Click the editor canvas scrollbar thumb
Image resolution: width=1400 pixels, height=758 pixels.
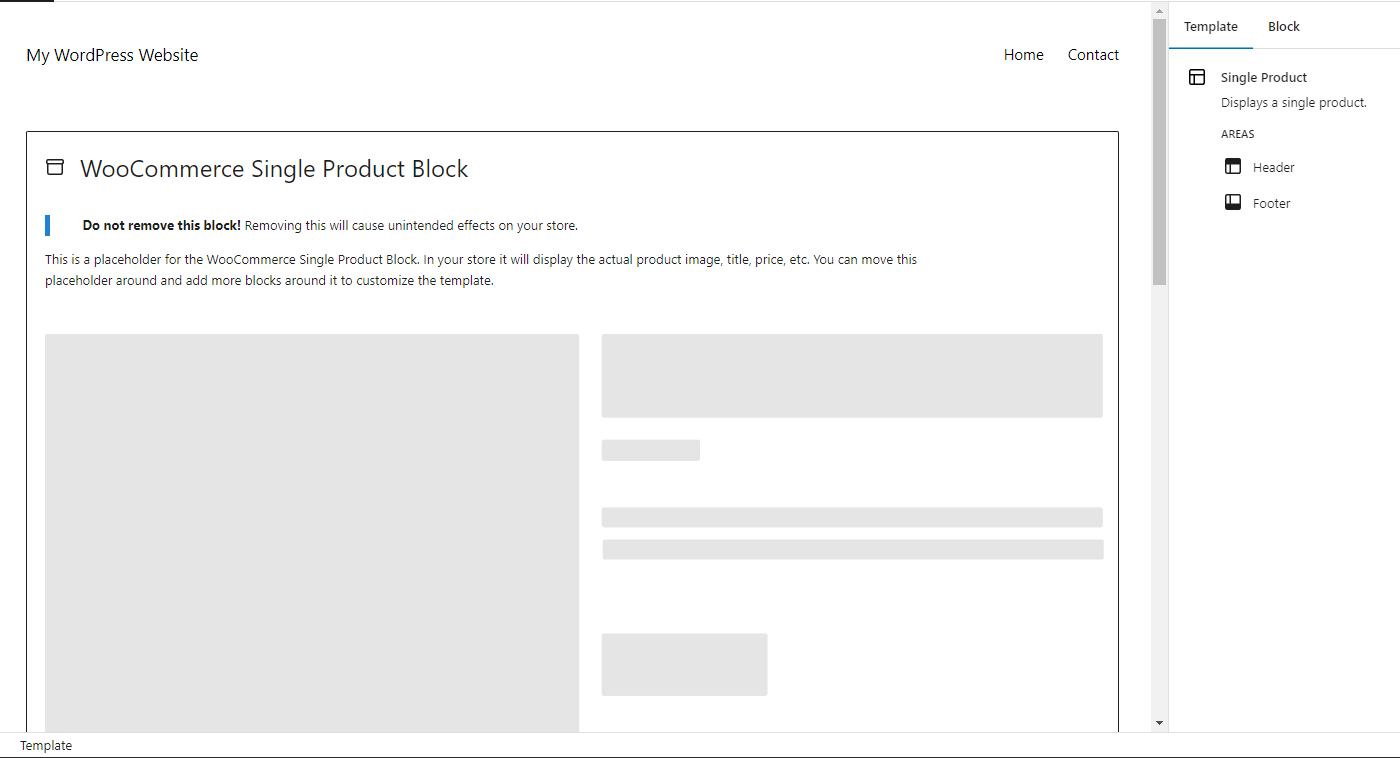point(1159,152)
